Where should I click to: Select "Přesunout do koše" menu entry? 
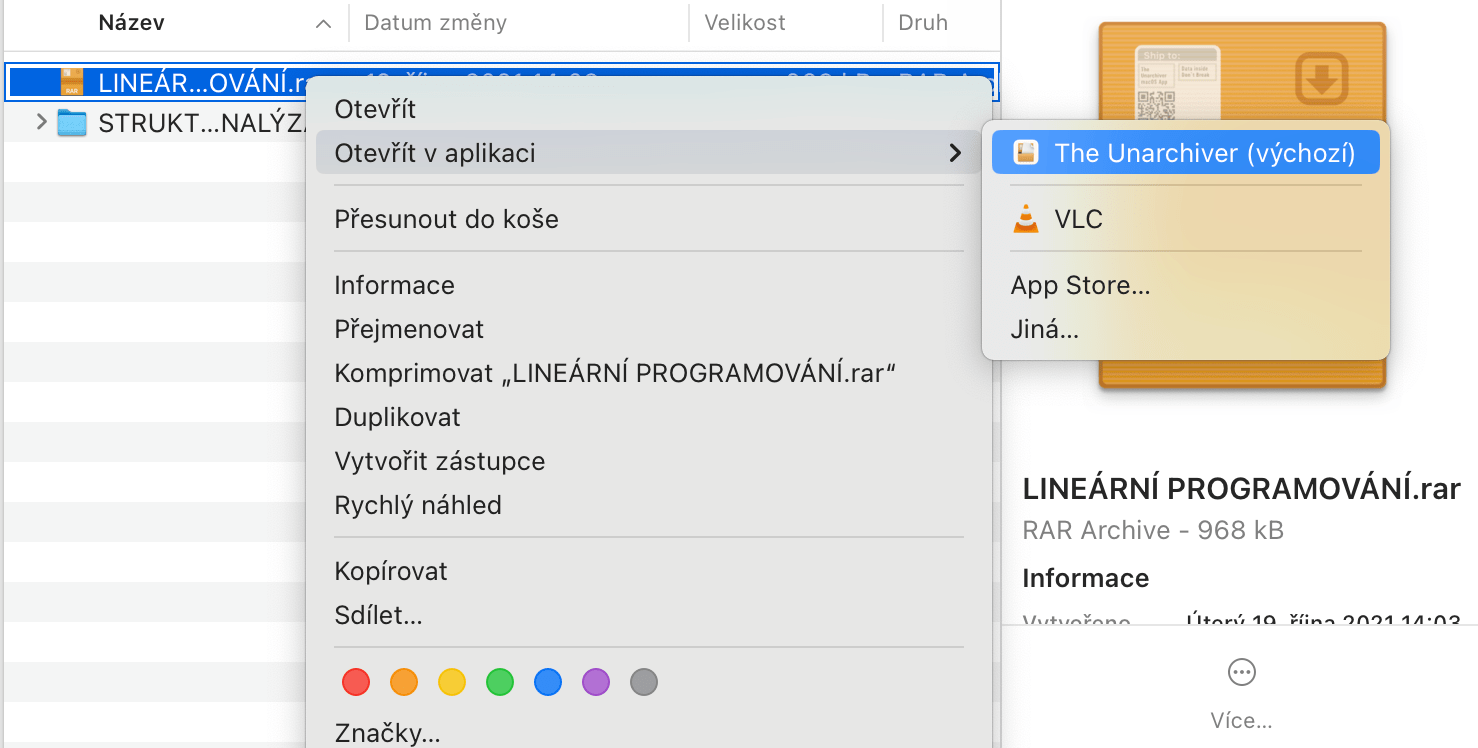click(x=446, y=219)
